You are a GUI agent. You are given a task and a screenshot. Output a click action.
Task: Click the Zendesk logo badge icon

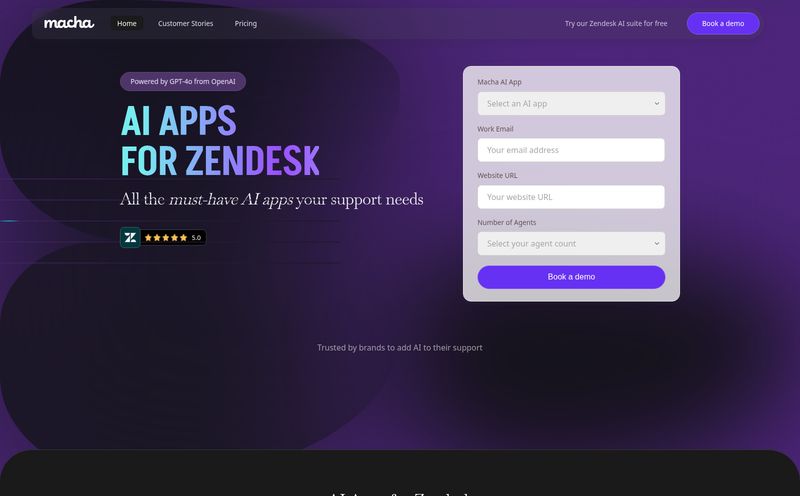click(130, 237)
